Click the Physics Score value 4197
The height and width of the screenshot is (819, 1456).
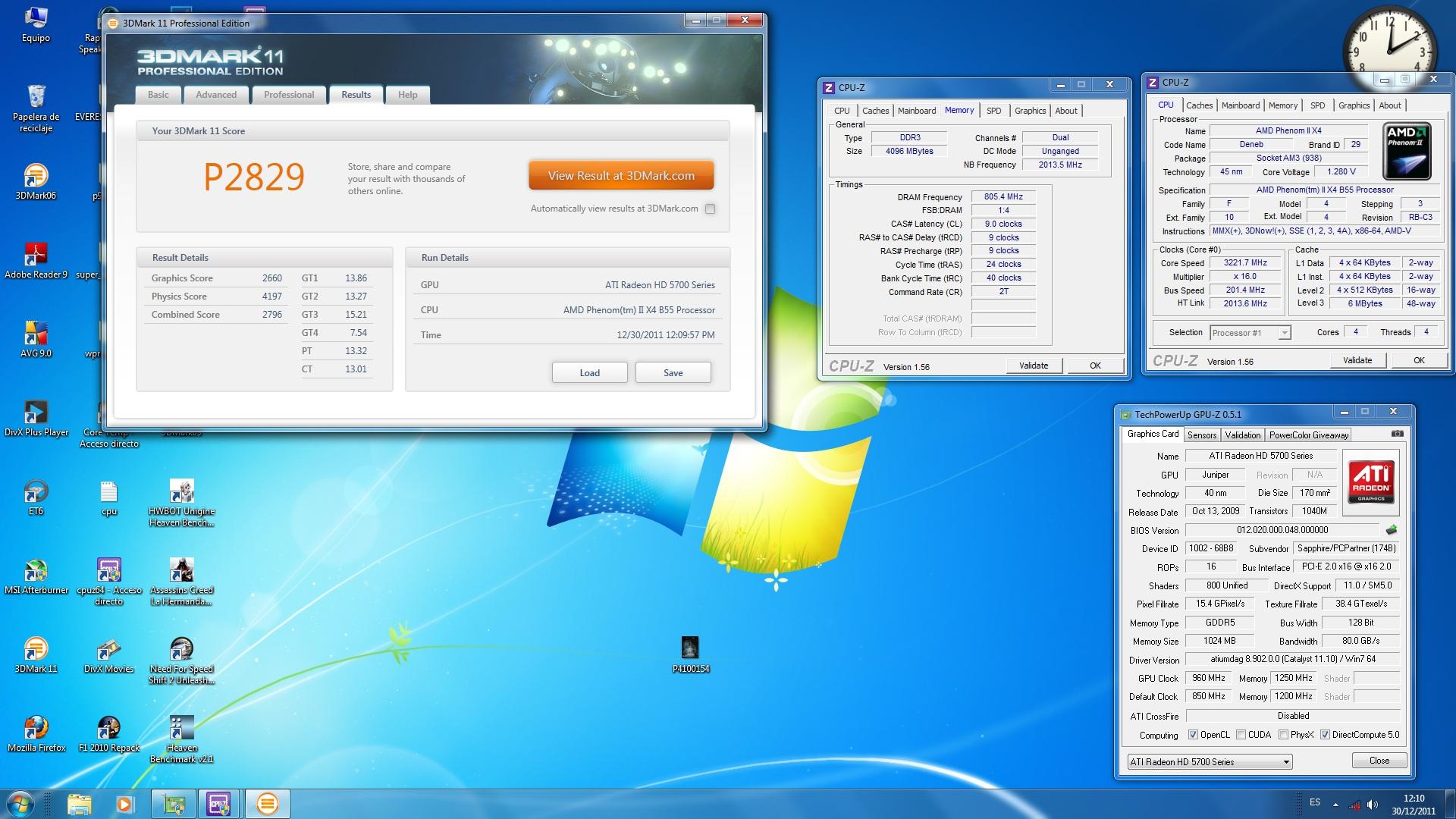[x=271, y=297]
